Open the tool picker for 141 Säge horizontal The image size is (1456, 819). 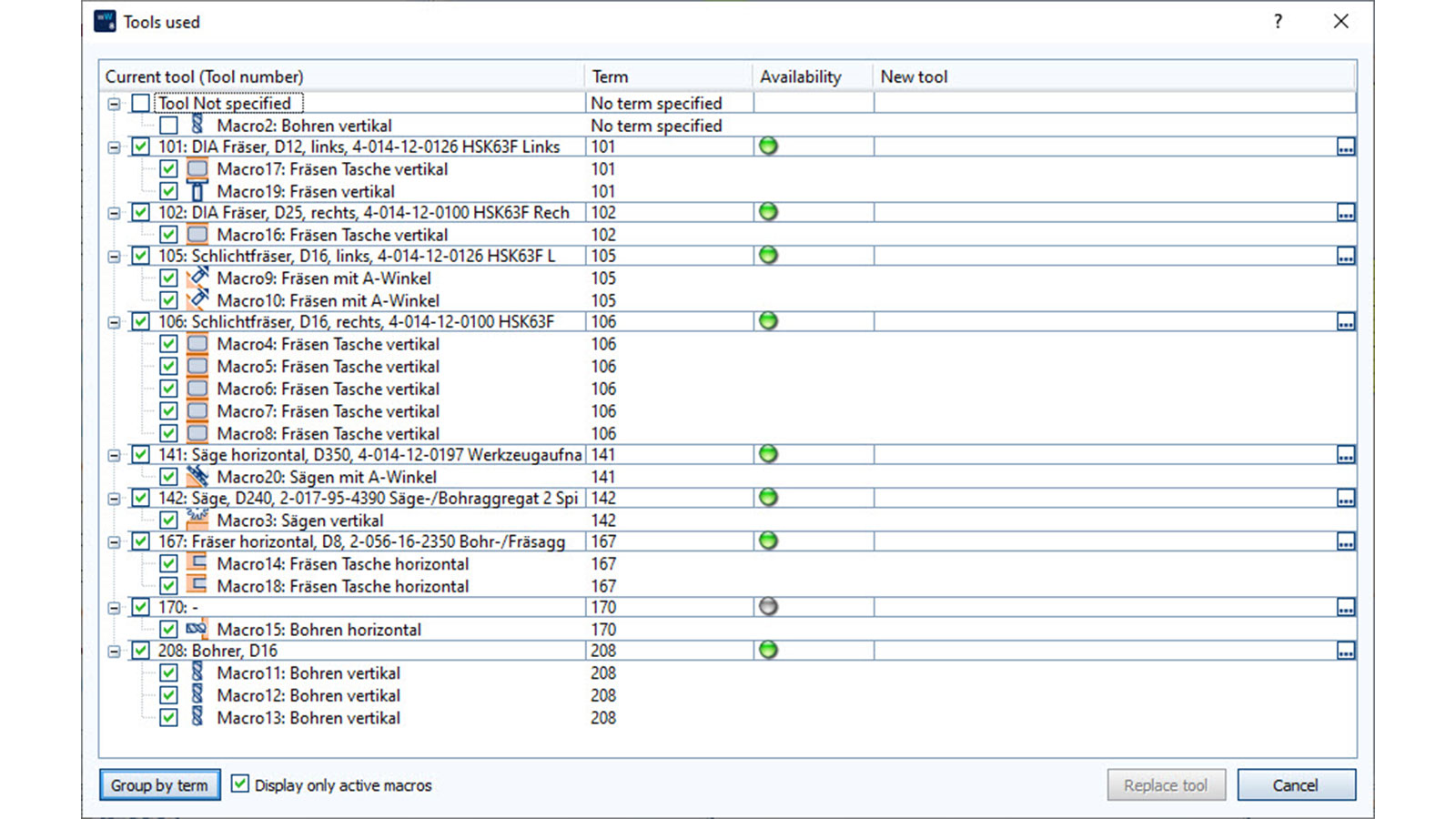1346,453
